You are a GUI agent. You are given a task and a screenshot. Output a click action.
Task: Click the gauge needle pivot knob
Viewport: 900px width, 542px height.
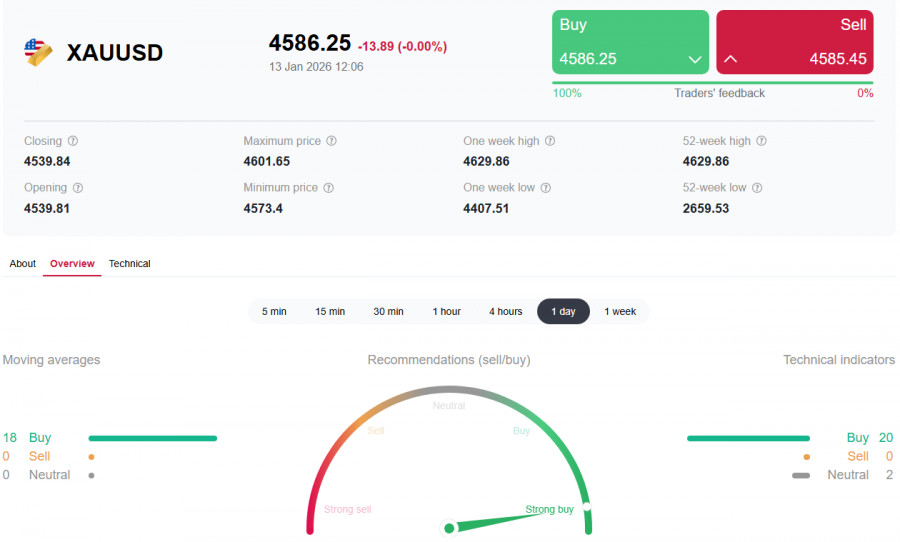tap(449, 528)
